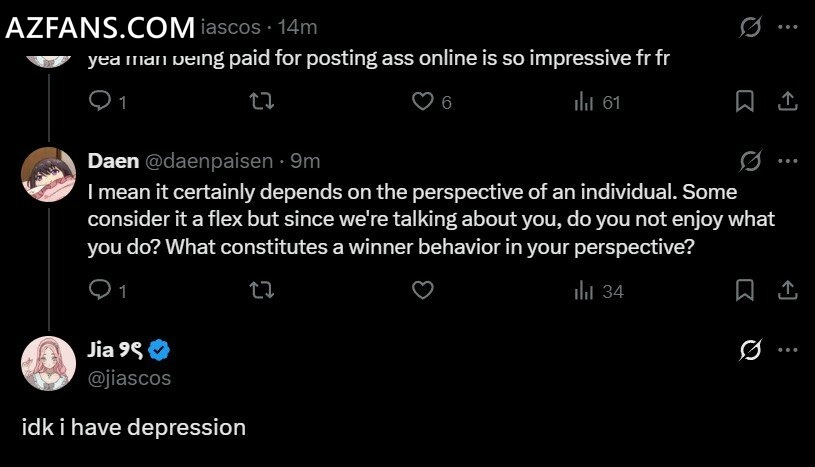Open Daen's profile avatar
Image resolution: width=815 pixels, height=467 pixels.
[x=48, y=174]
